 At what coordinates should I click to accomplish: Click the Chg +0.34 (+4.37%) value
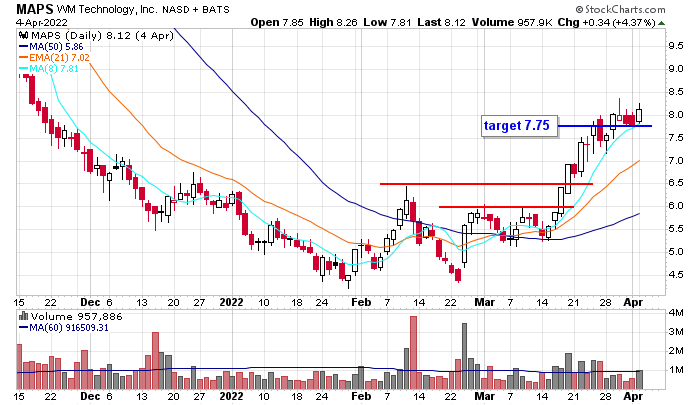(x=606, y=22)
